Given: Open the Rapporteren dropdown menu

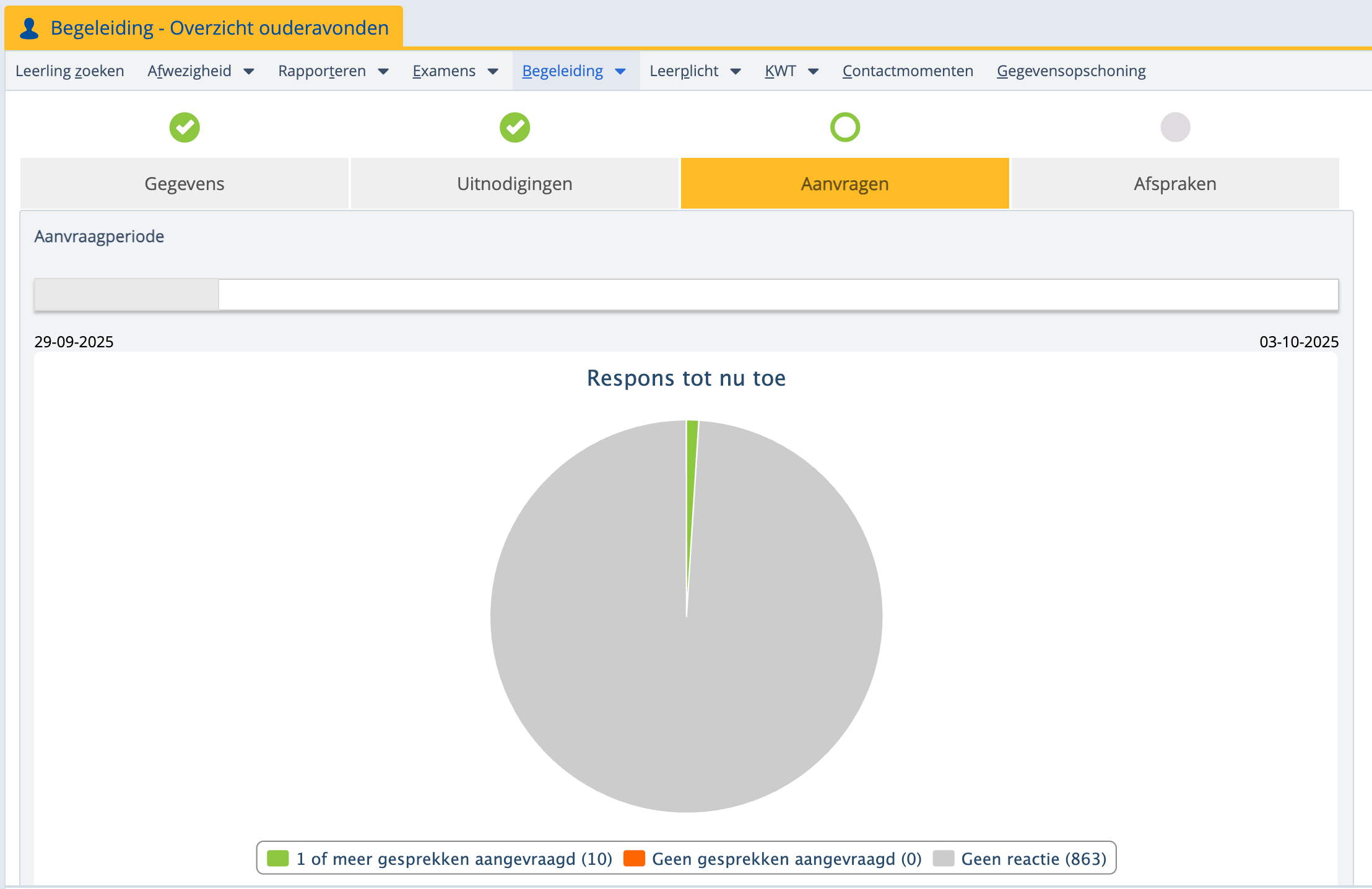Looking at the screenshot, I should (x=383, y=72).
